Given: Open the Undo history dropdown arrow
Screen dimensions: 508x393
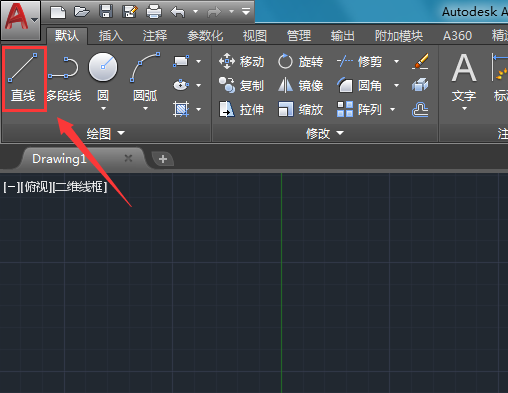Looking at the screenshot, I should tap(196, 12).
